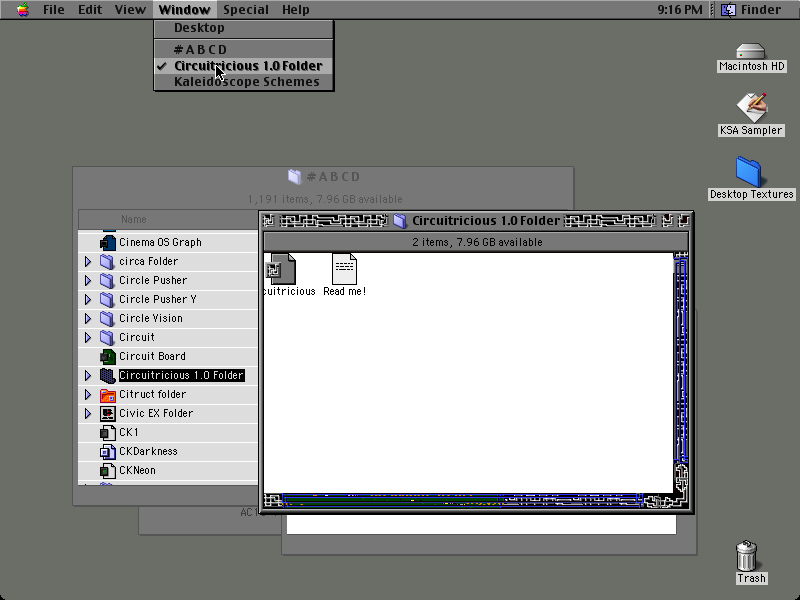Close the open Window menu
Image resolution: width=800 pixels, height=600 pixels.
click(184, 10)
